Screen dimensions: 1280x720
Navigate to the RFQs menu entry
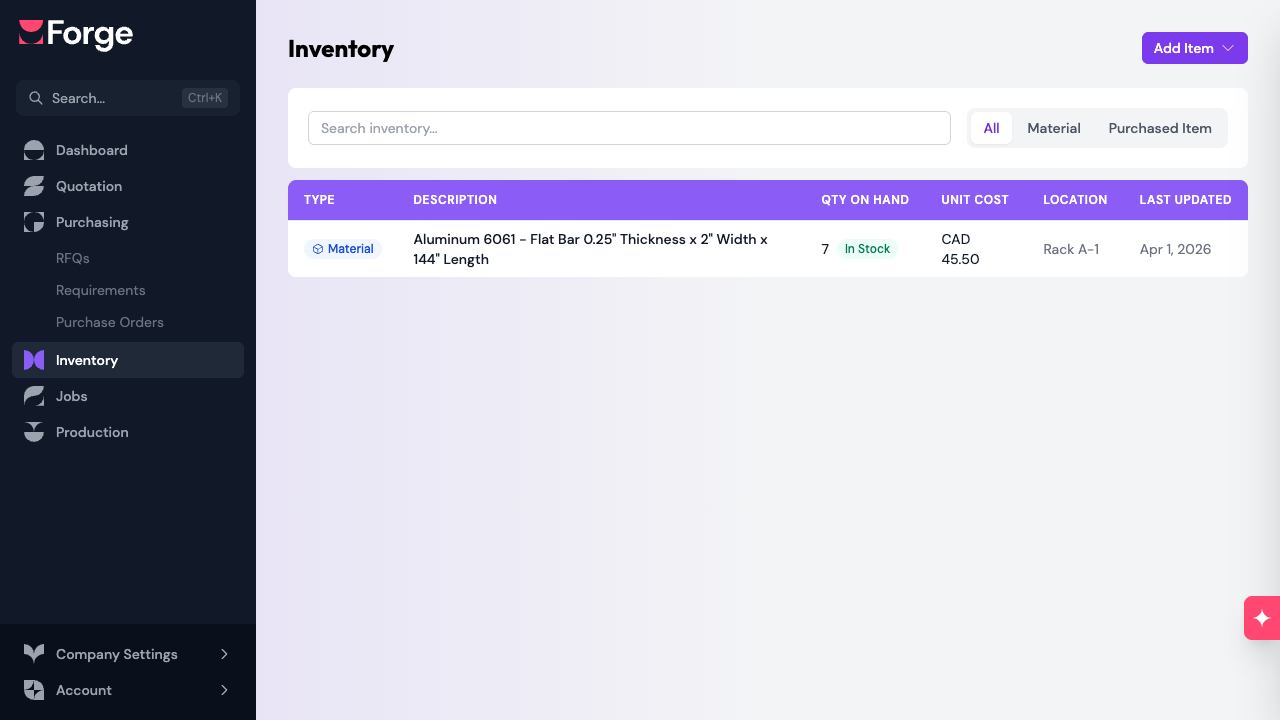click(x=72, y=258)
